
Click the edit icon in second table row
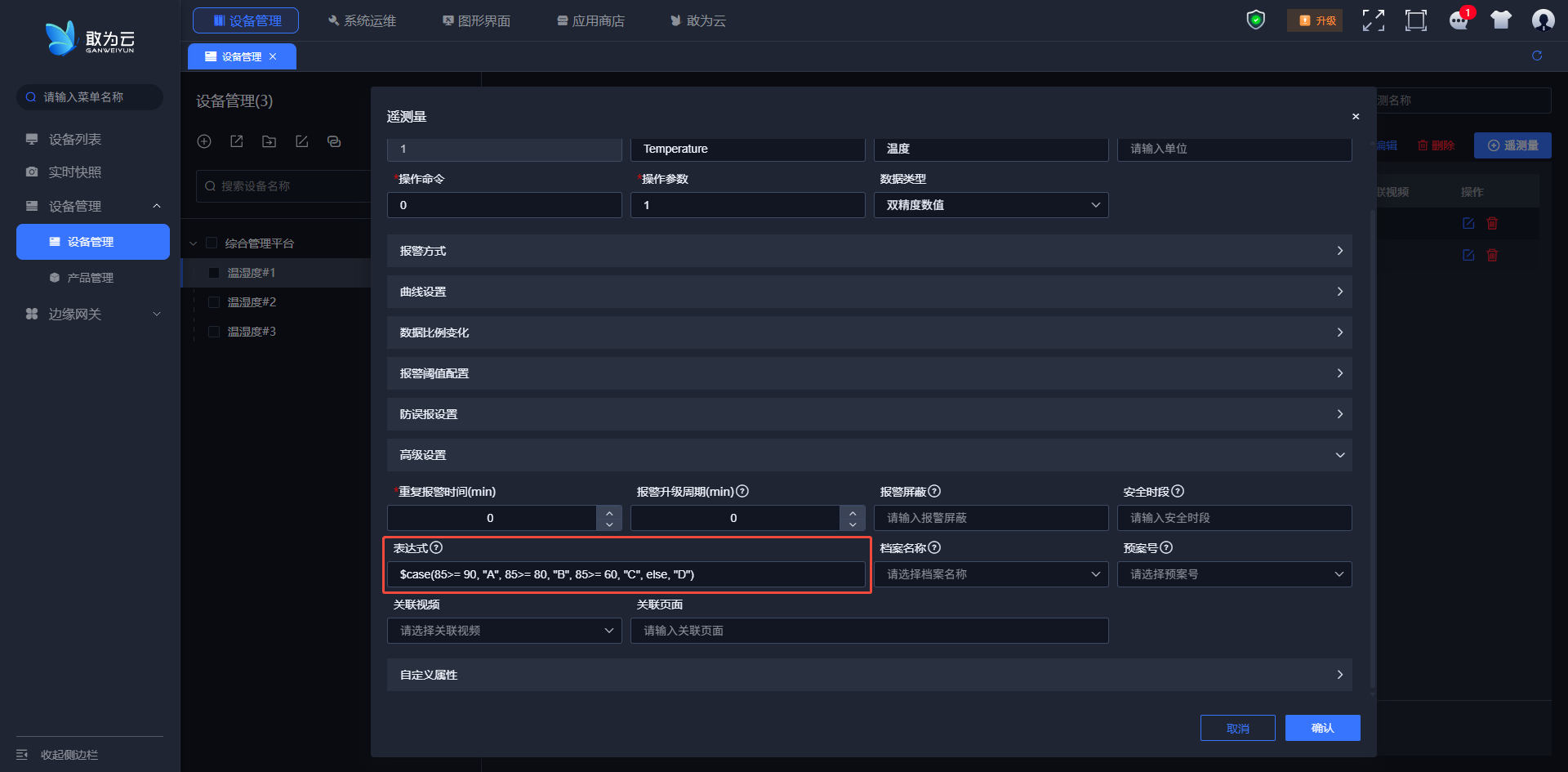(x=1468, y=255)
